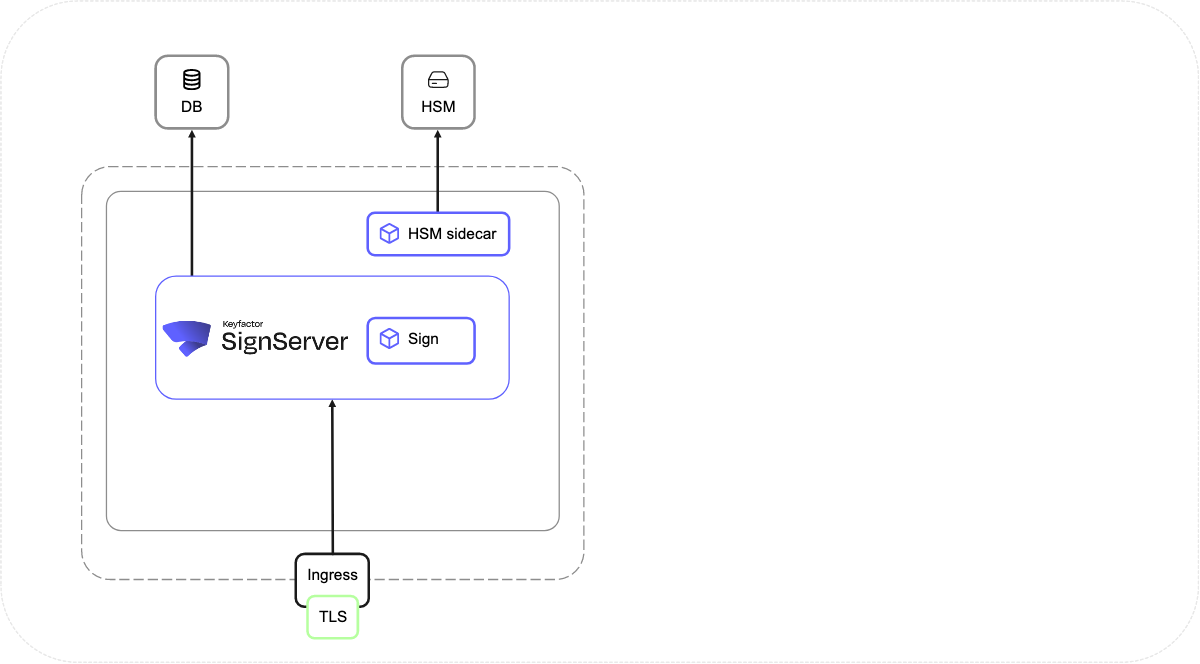This screenshot has height=664, width=1200.
Task: Select the HSM node card
Action: click(437, 92)
